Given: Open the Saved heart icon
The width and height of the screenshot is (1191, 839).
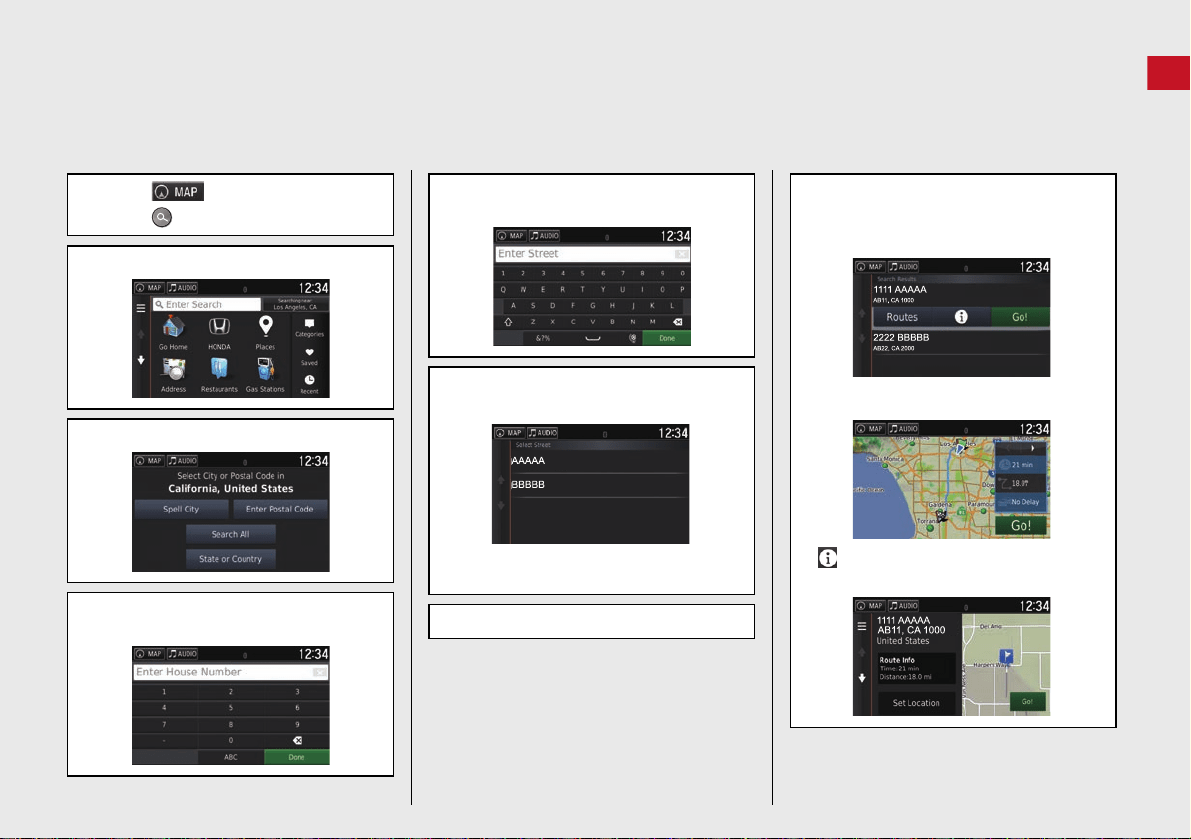Looking at the screenshot, I should pos(309,352).
